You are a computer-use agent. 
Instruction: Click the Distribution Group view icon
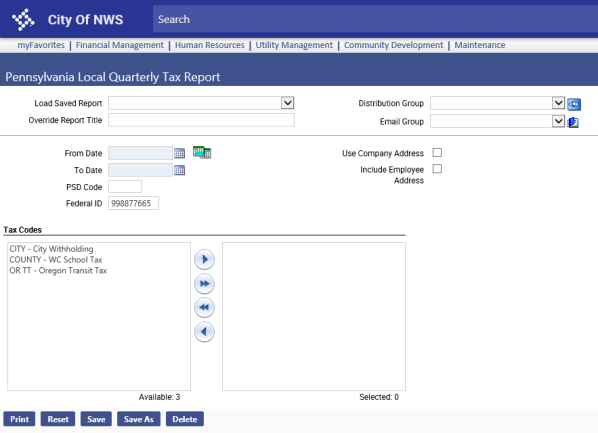click(574, 104)
